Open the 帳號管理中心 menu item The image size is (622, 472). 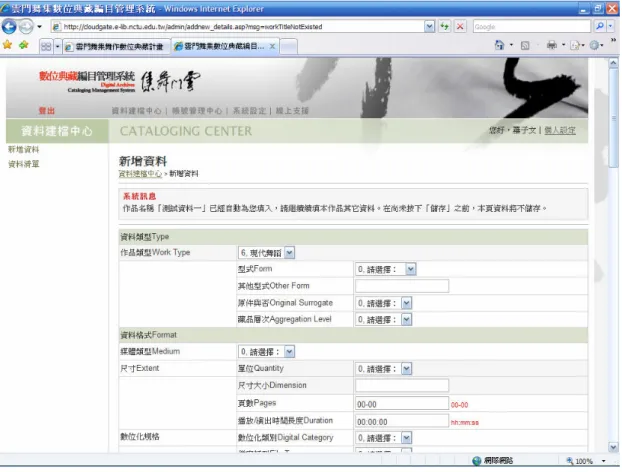point(197,111)
